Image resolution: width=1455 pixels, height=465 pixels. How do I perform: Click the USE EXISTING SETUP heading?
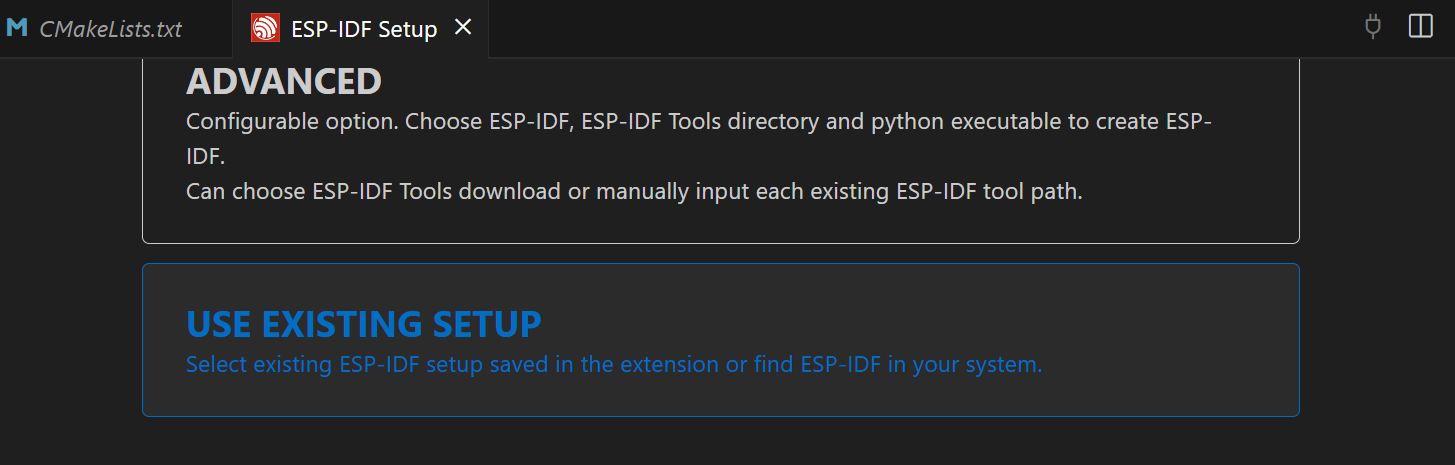click(364, 324)
